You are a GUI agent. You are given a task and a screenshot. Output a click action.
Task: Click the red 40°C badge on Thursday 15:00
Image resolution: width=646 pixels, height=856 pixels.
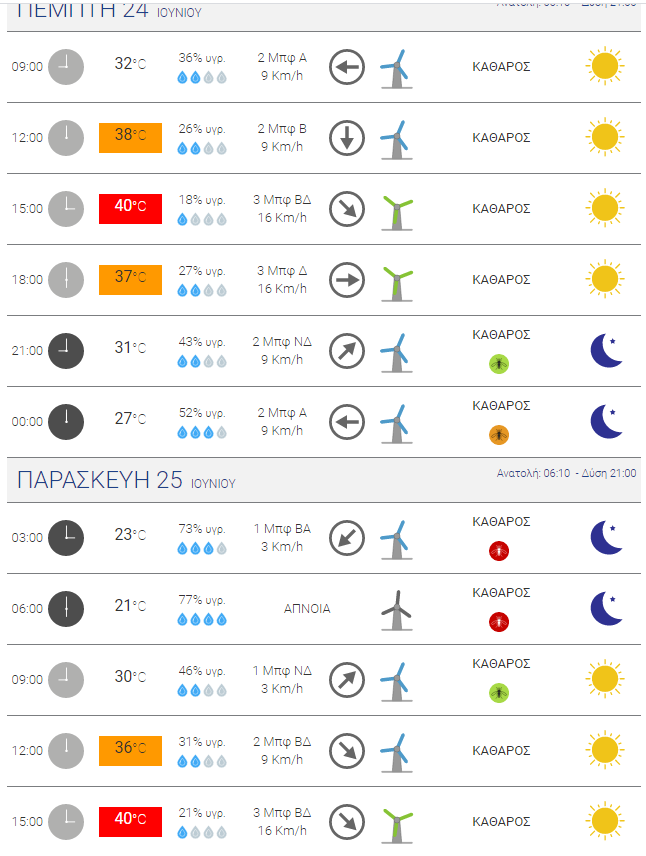pyautogui.click(x=131, y=209)
